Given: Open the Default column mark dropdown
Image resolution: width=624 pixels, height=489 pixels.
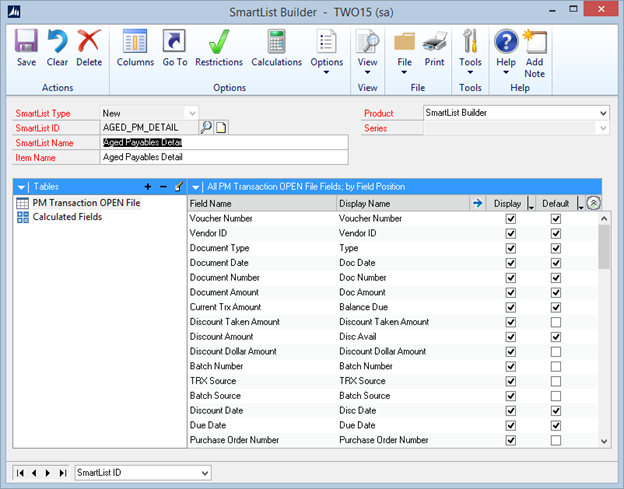Looking at the screenshot, I should click(580, 204).
